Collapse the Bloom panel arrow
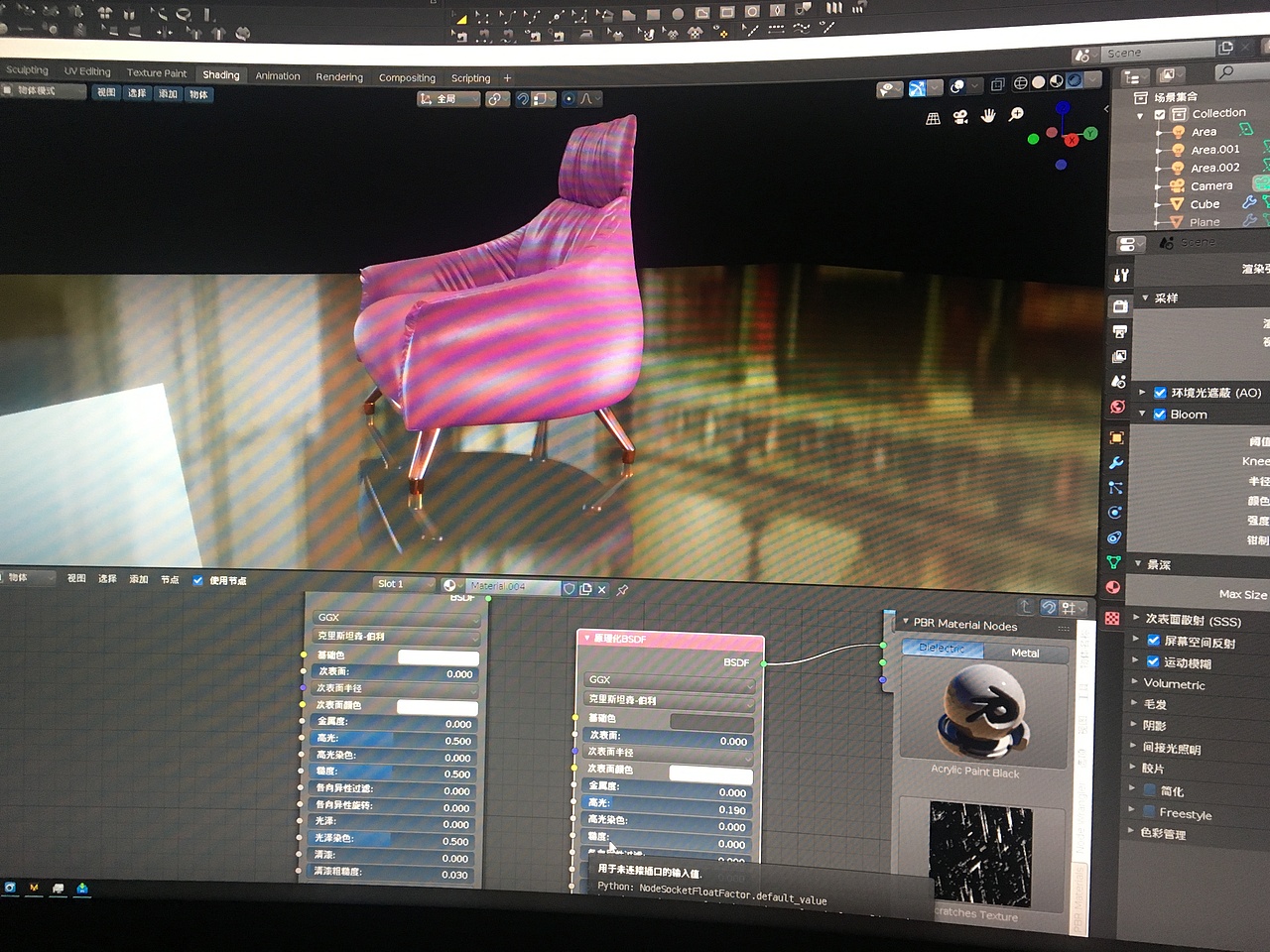 pos(1143,415)
